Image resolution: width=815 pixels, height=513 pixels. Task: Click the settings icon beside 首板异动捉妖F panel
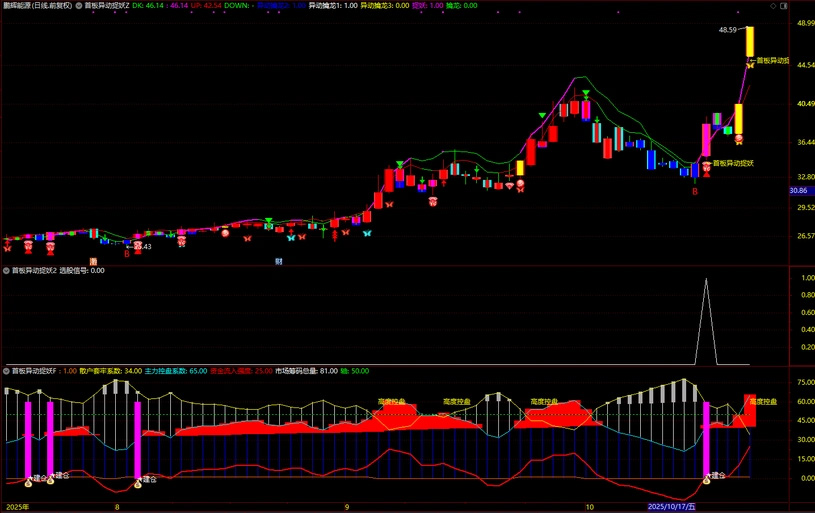[x=6, y=371]
